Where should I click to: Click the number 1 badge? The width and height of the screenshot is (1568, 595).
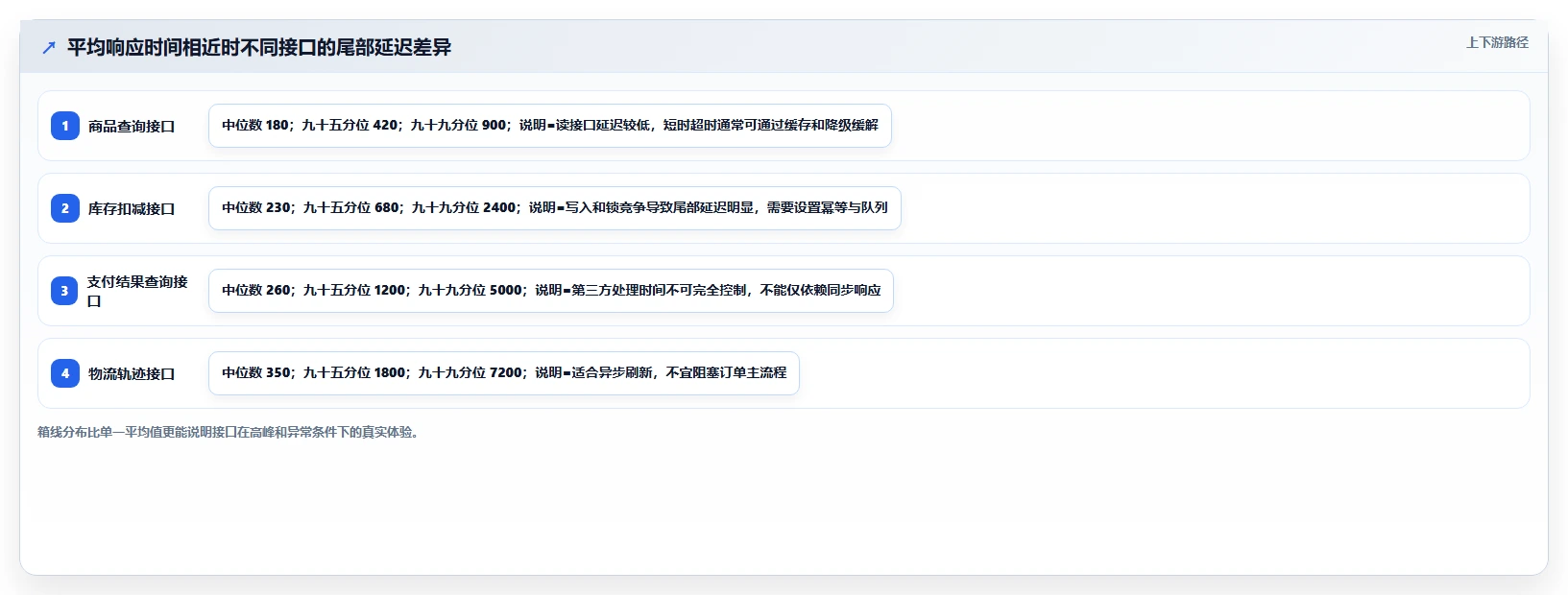pyautogui.click(x=65, y=126)
